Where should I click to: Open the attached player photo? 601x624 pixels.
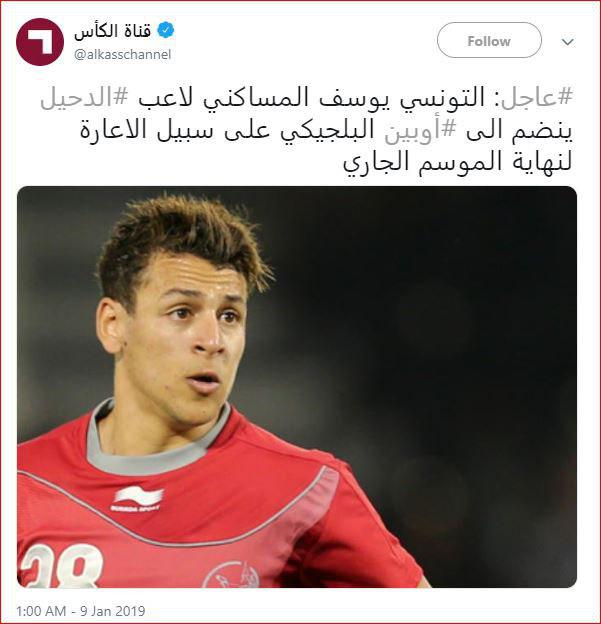click(x=297, y=387)
